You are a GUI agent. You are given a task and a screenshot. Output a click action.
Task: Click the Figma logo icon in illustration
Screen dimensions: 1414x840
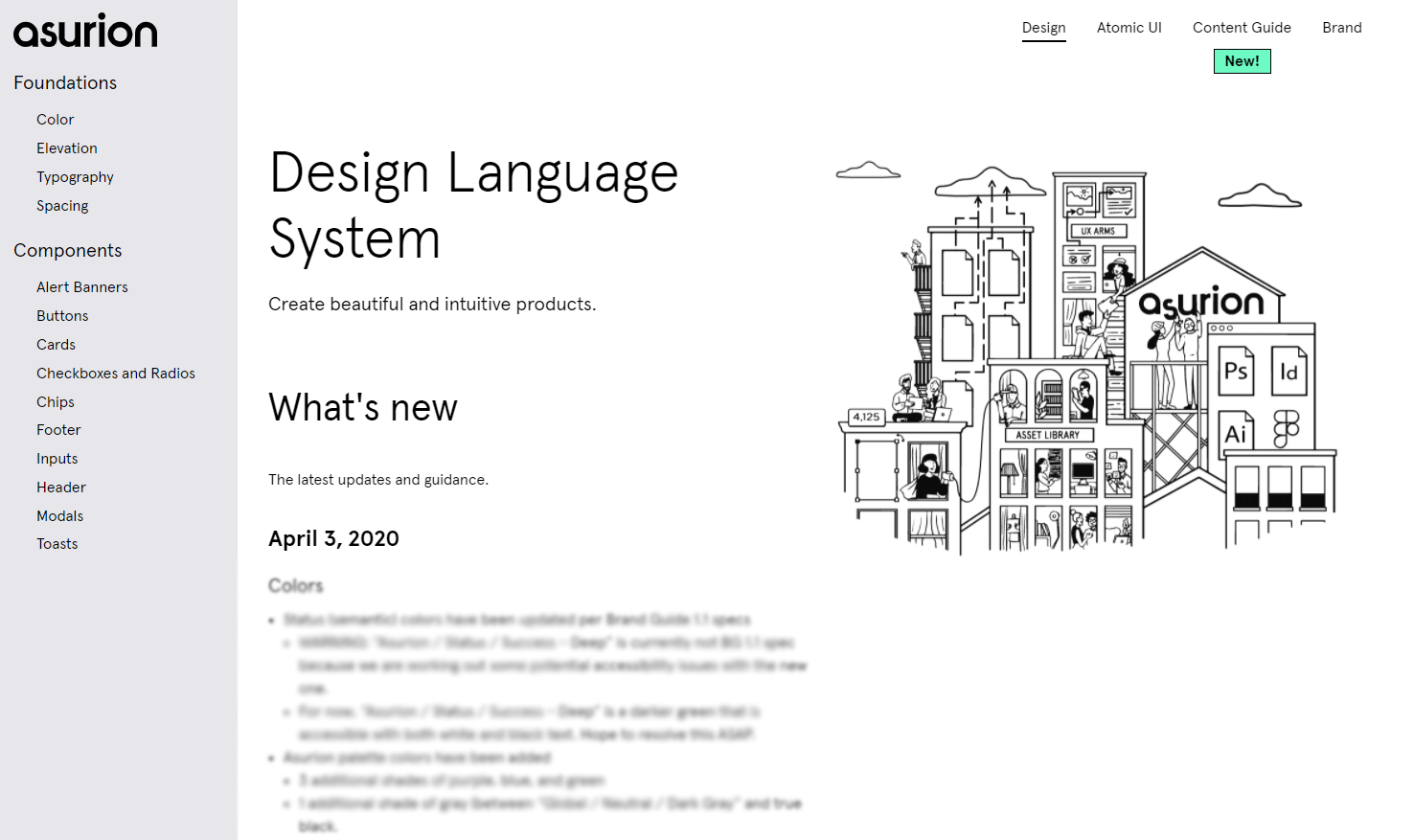click(x=1287, y=429)
